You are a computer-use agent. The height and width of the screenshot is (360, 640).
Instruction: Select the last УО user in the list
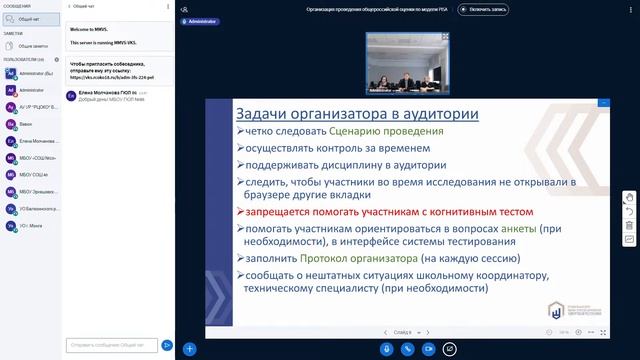pos(31,226)
